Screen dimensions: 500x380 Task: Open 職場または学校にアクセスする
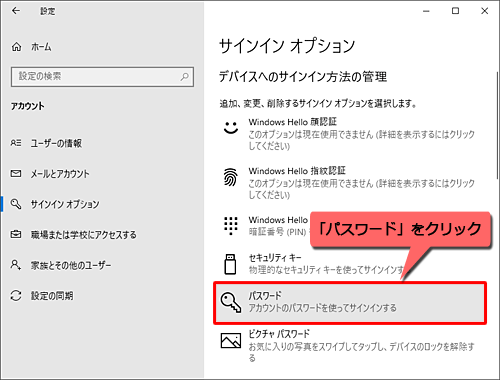pyautogui.click(x=102, y=235)
